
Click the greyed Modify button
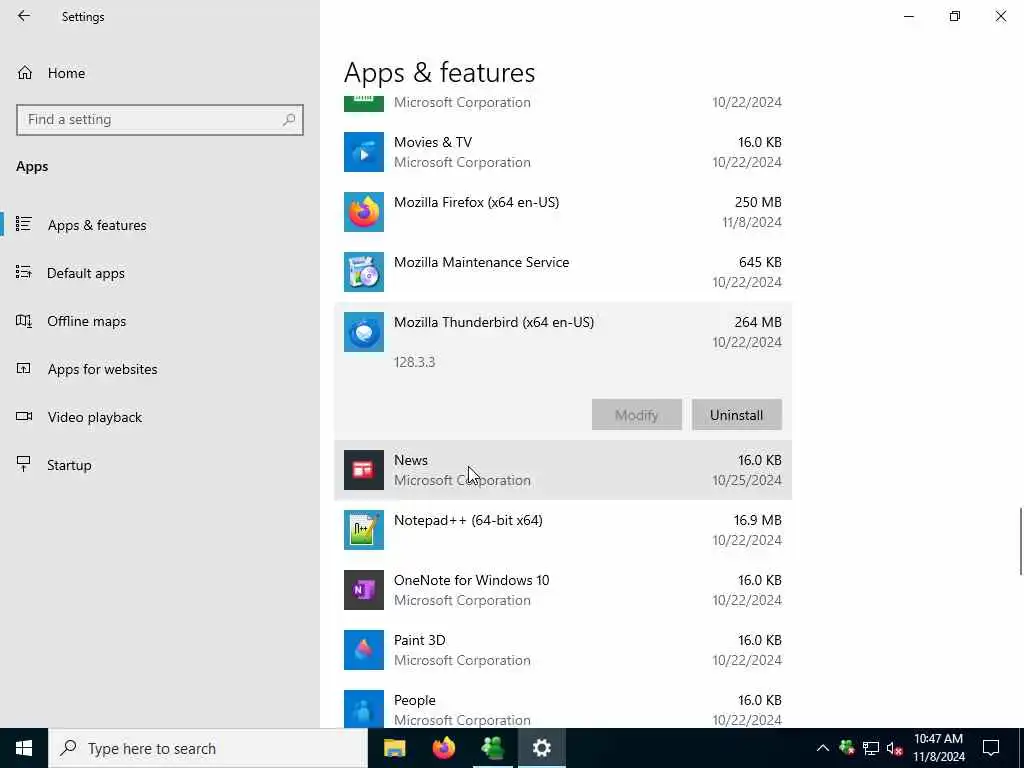point(637,415)
